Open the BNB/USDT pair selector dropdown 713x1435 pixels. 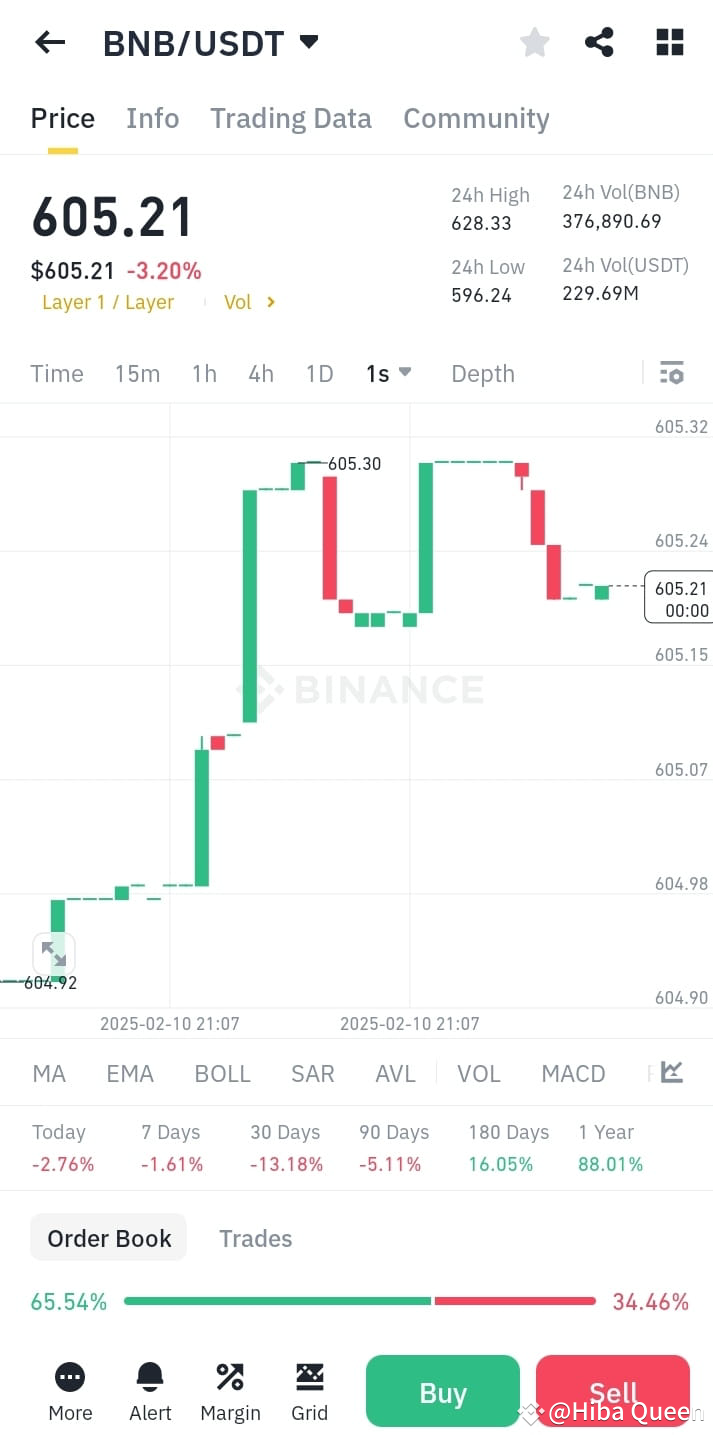pyautogui.click(x=210, y=42)
